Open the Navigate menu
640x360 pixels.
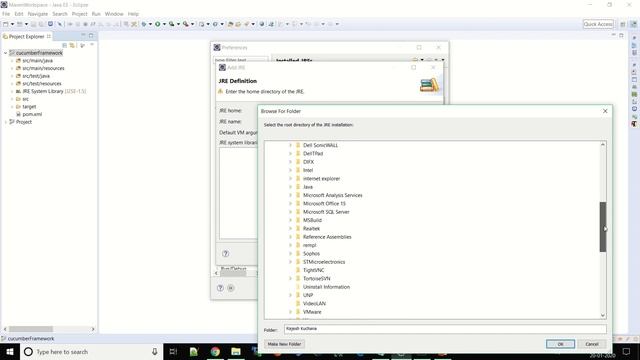click(38, 14)
